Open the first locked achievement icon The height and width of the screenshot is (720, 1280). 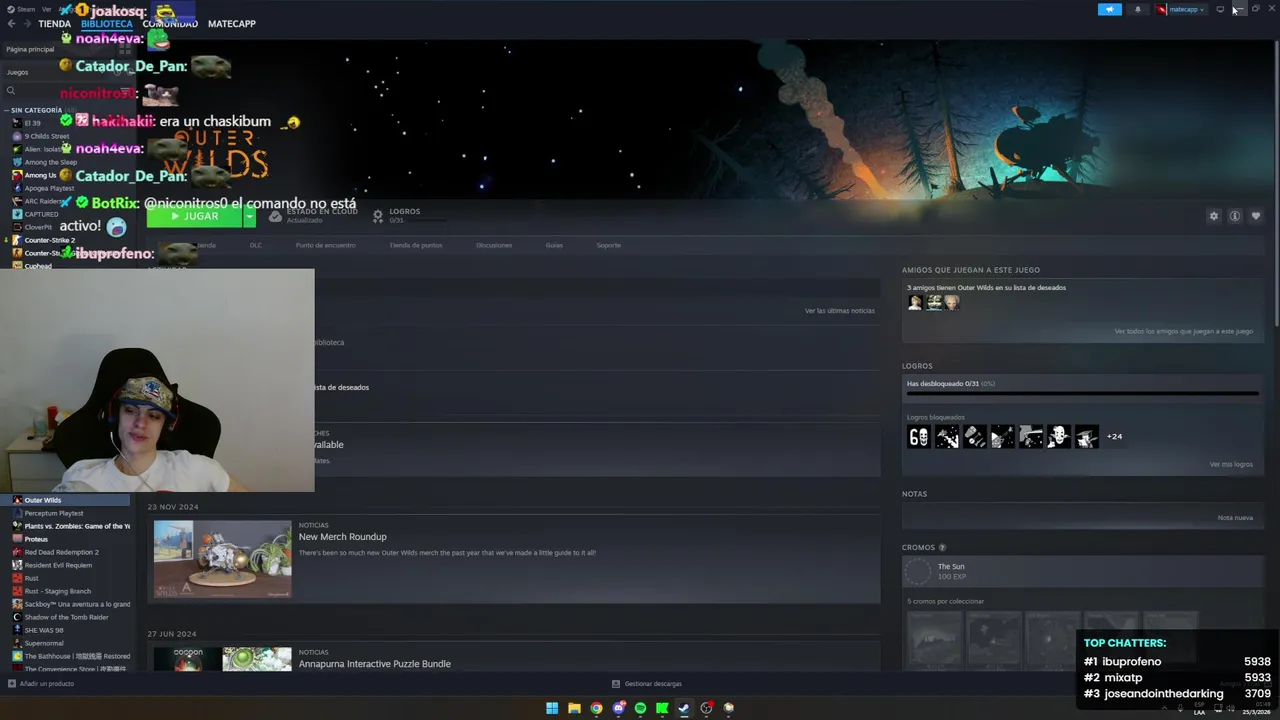[x=918, y=436]
